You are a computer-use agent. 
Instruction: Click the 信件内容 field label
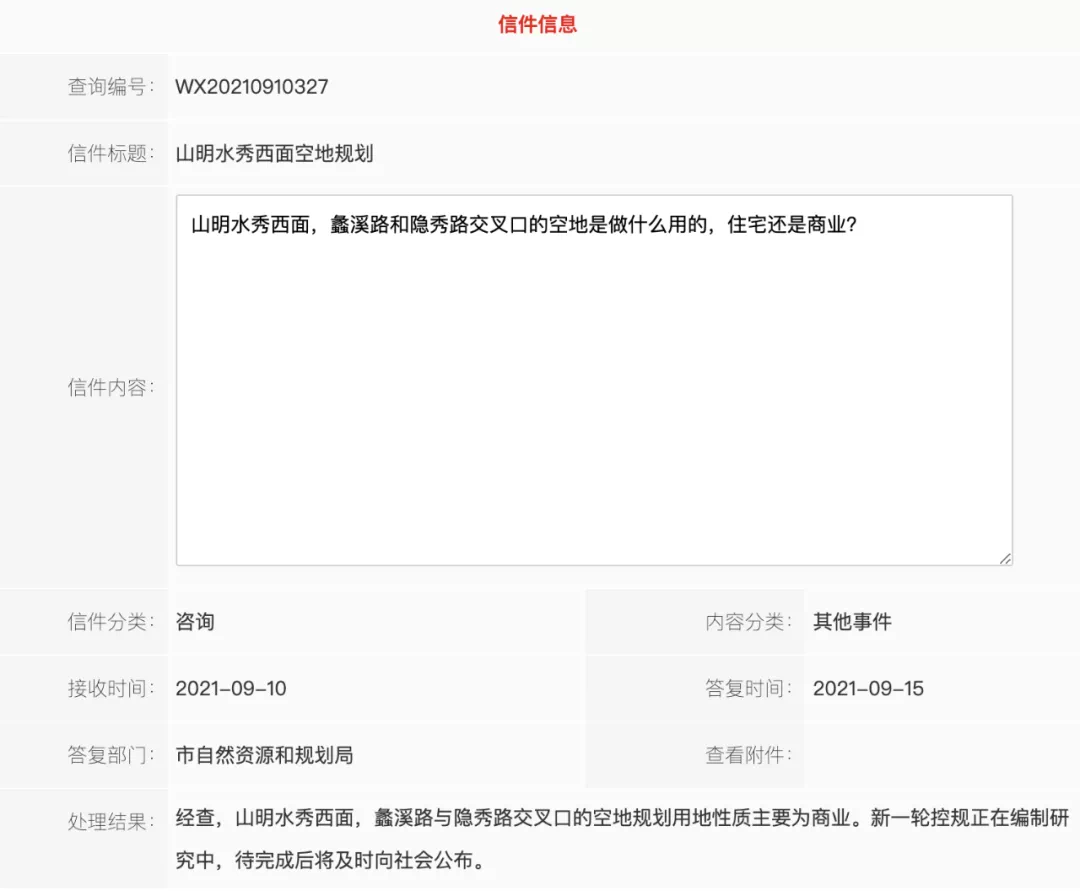(111, 388)
